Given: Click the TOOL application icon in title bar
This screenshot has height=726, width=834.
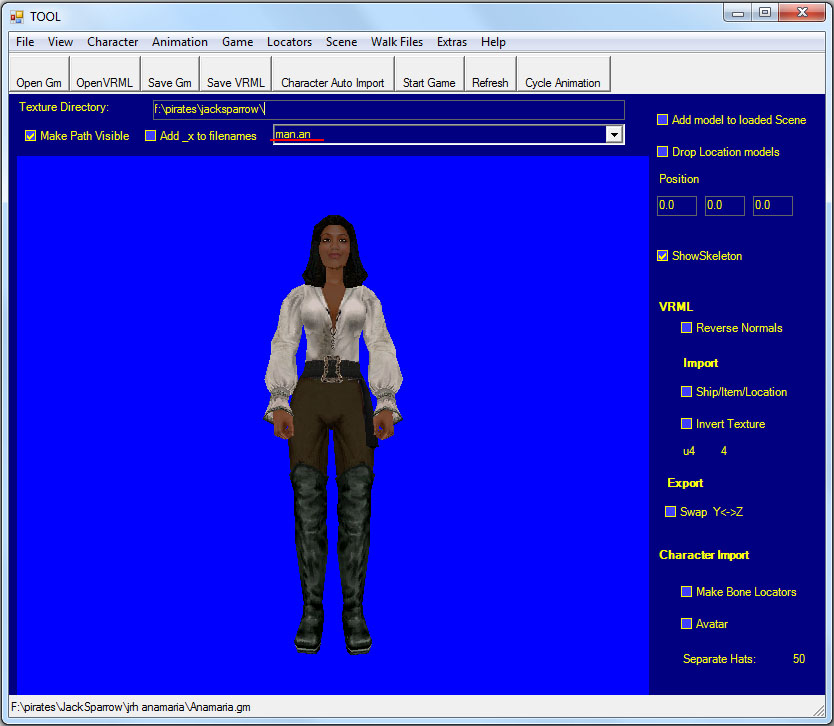Looking at the screenshot, I should [x=16, y=17].
